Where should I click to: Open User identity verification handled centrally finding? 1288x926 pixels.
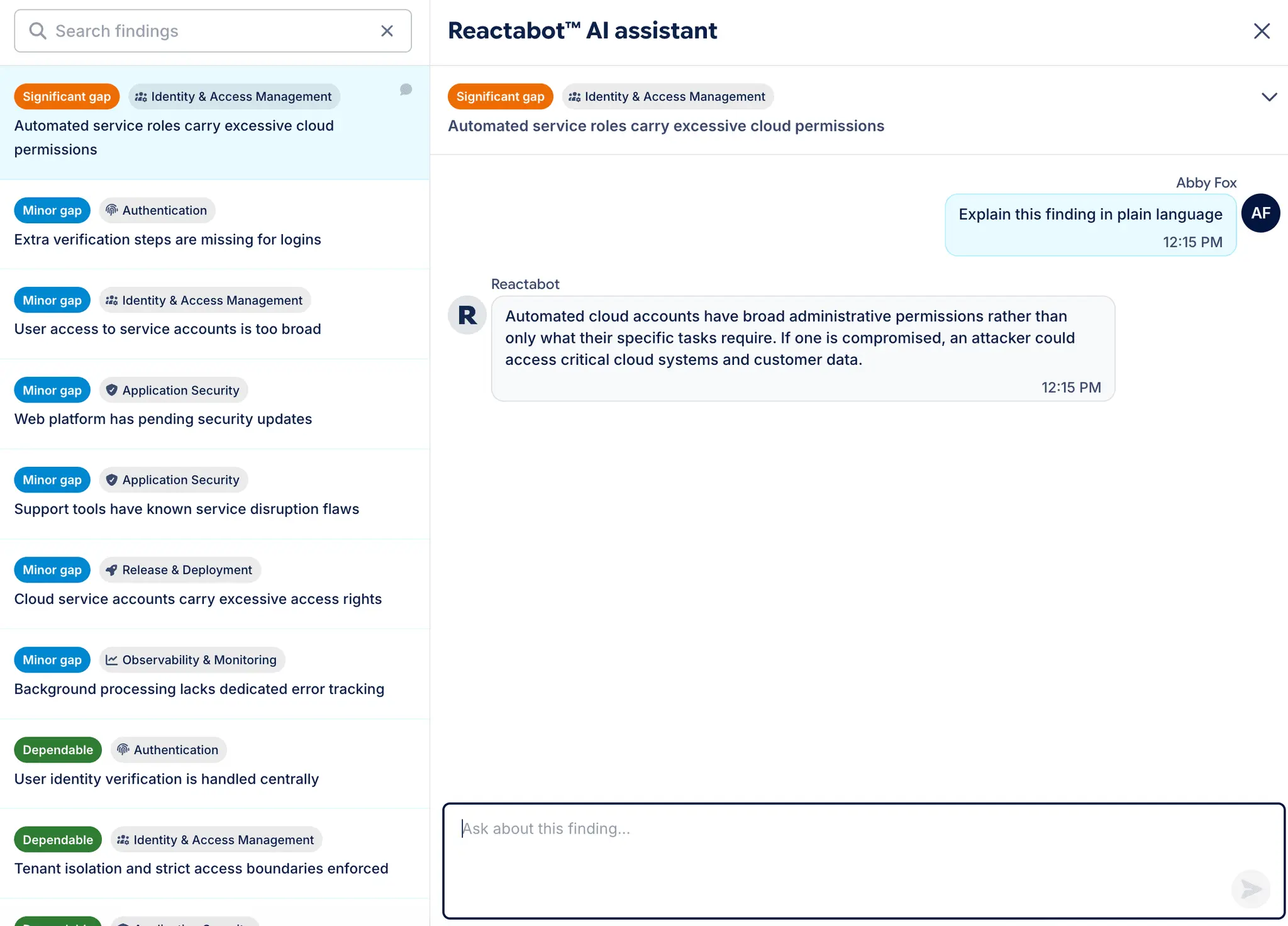214,764
